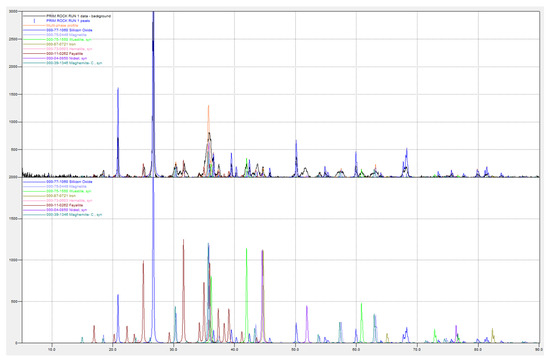Click the Silicon Oxide entry in upper legend
550x363 pixels.
pyautogui.click(x=69, y=30)
